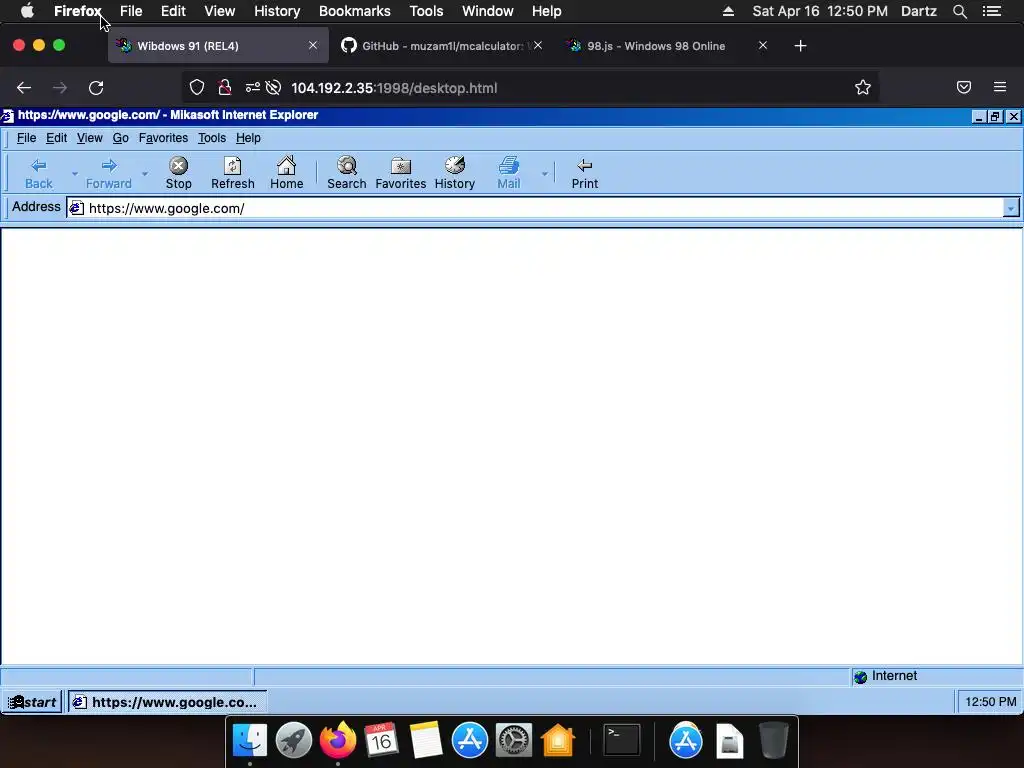Restore the Internet Explorer window size
1024x768 pixels.
[995, 116]
